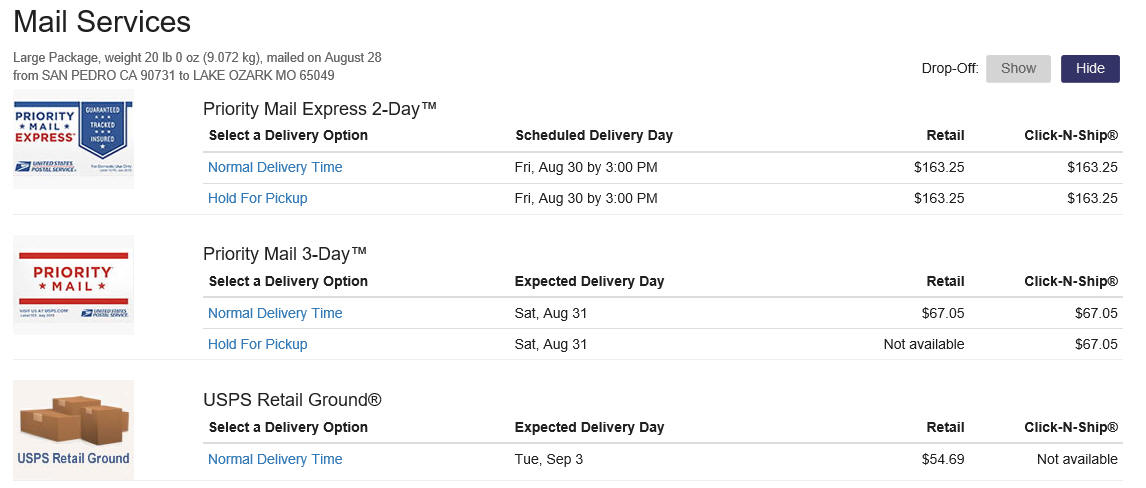Click the Tue, Sep 3 delivery date

pyautogui.click(x=549, y=460)
